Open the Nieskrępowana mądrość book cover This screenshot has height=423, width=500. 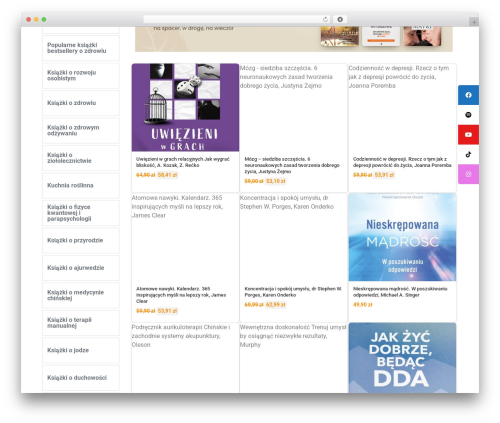(402, 237)
